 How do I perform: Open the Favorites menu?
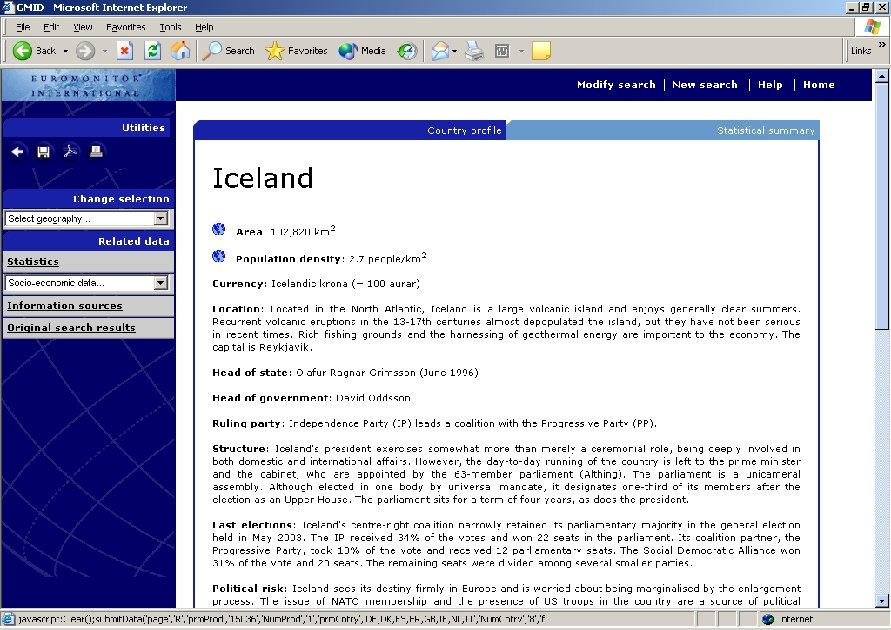(x=126, y=27)
